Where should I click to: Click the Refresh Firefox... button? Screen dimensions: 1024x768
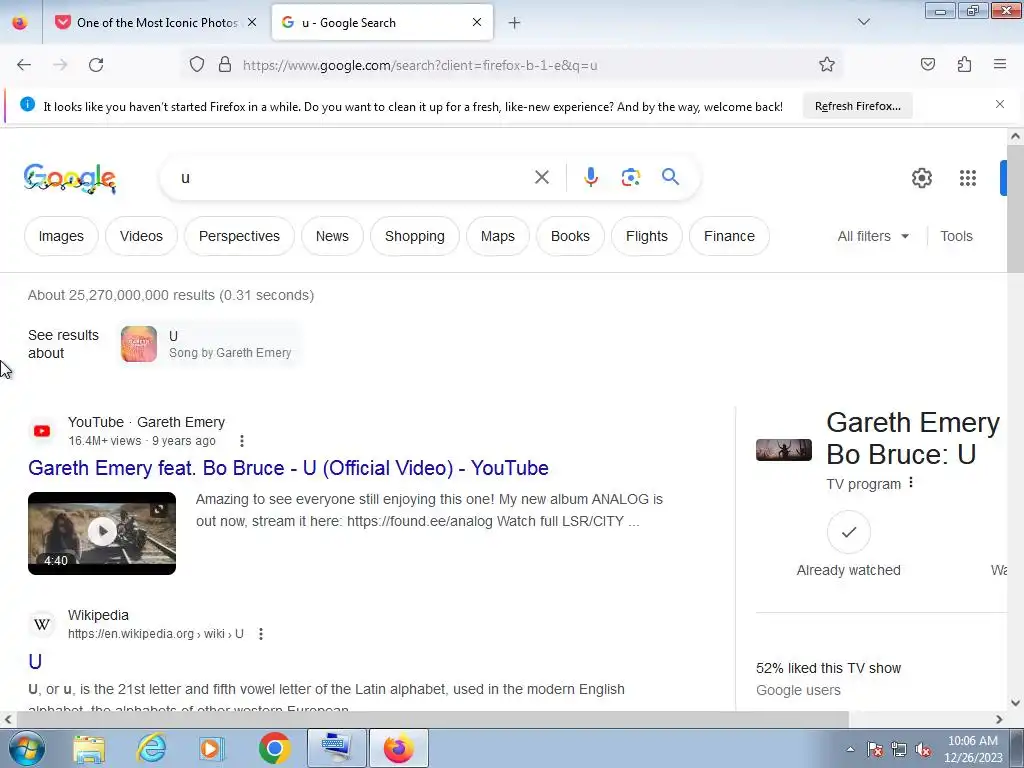click(x=857, y=106)
